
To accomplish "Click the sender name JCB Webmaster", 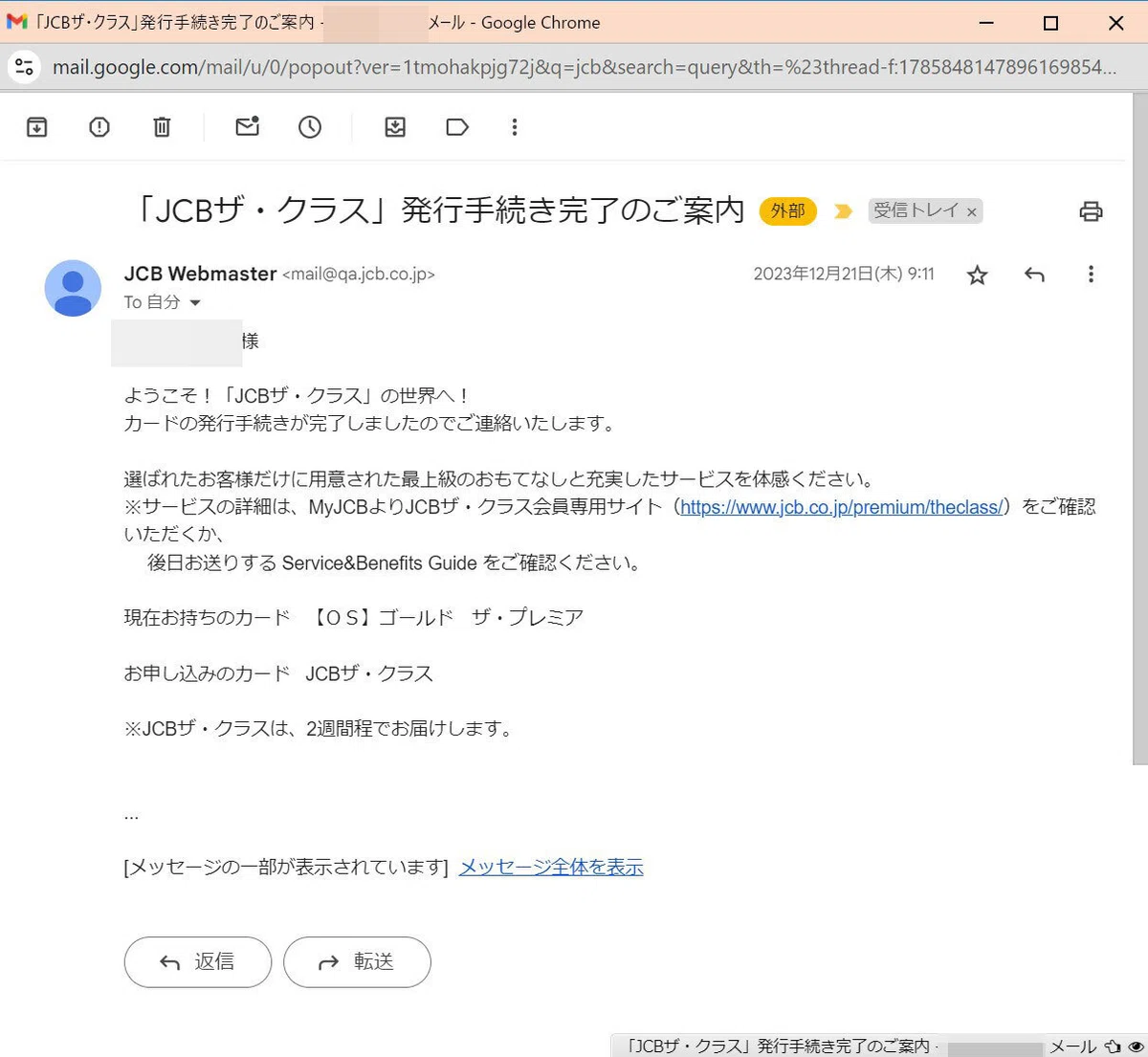I will 200,274.
